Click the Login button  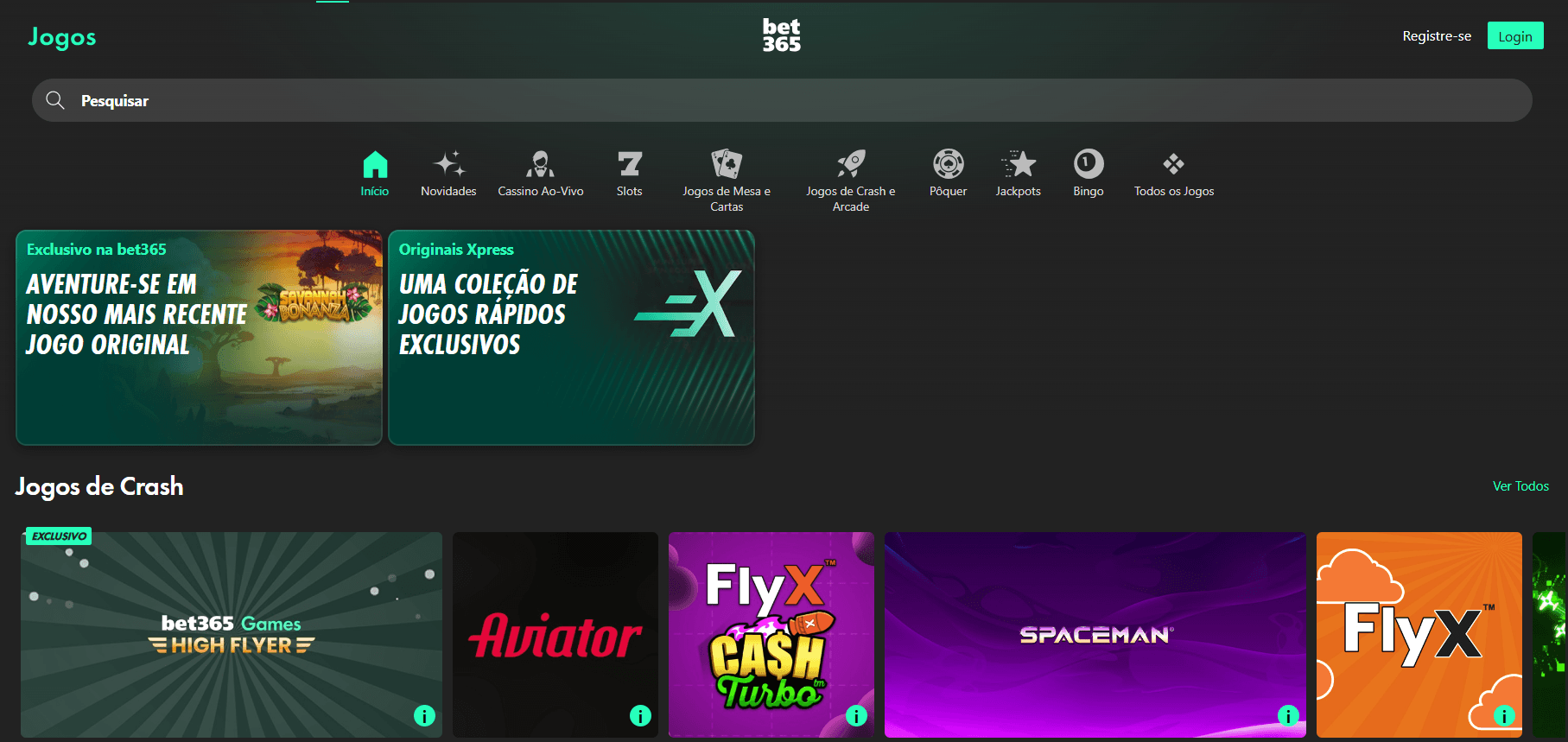[1515, 36]
